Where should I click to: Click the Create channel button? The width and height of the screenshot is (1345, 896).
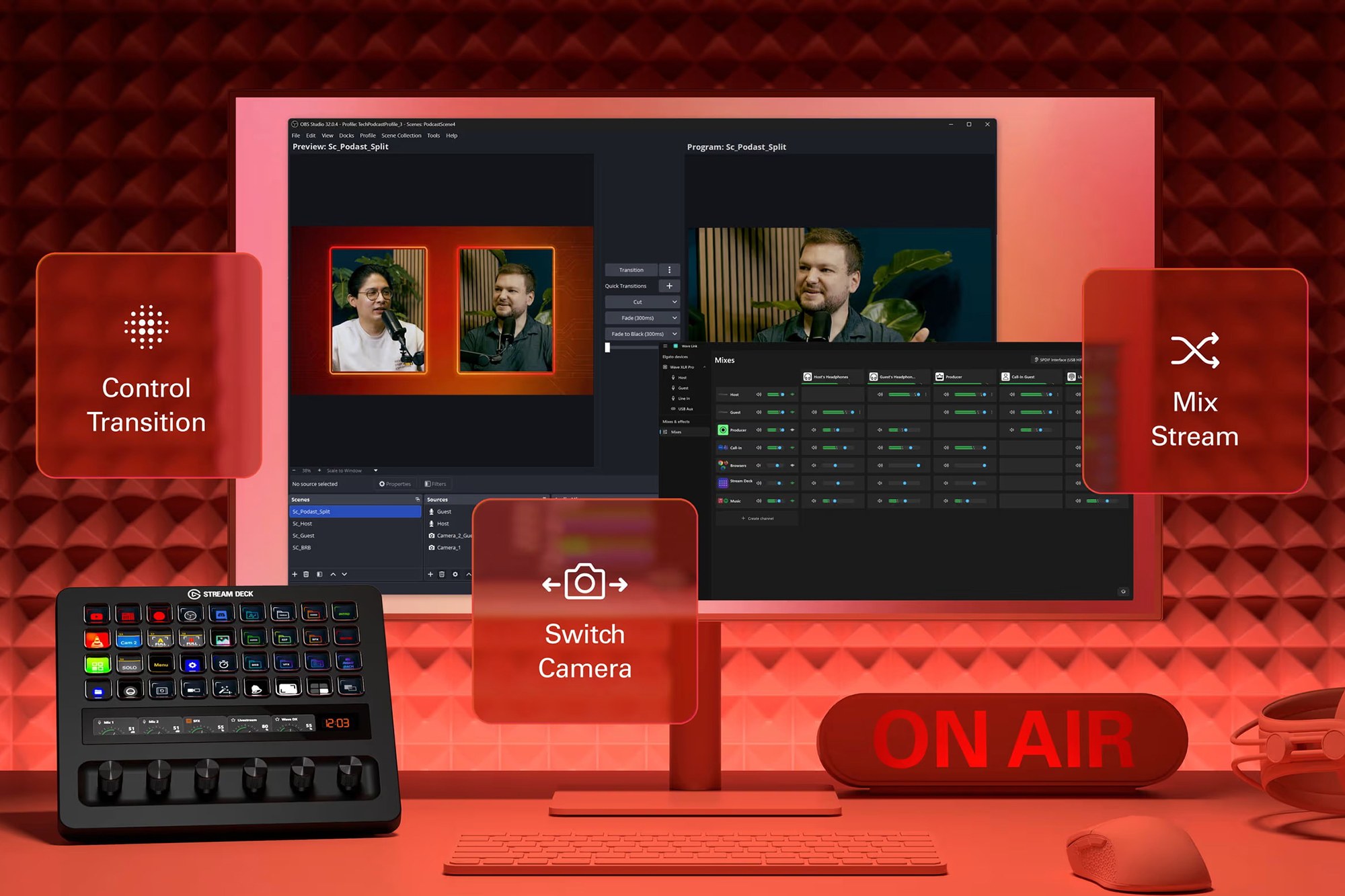pyautogui.click(x=757, y=518)
